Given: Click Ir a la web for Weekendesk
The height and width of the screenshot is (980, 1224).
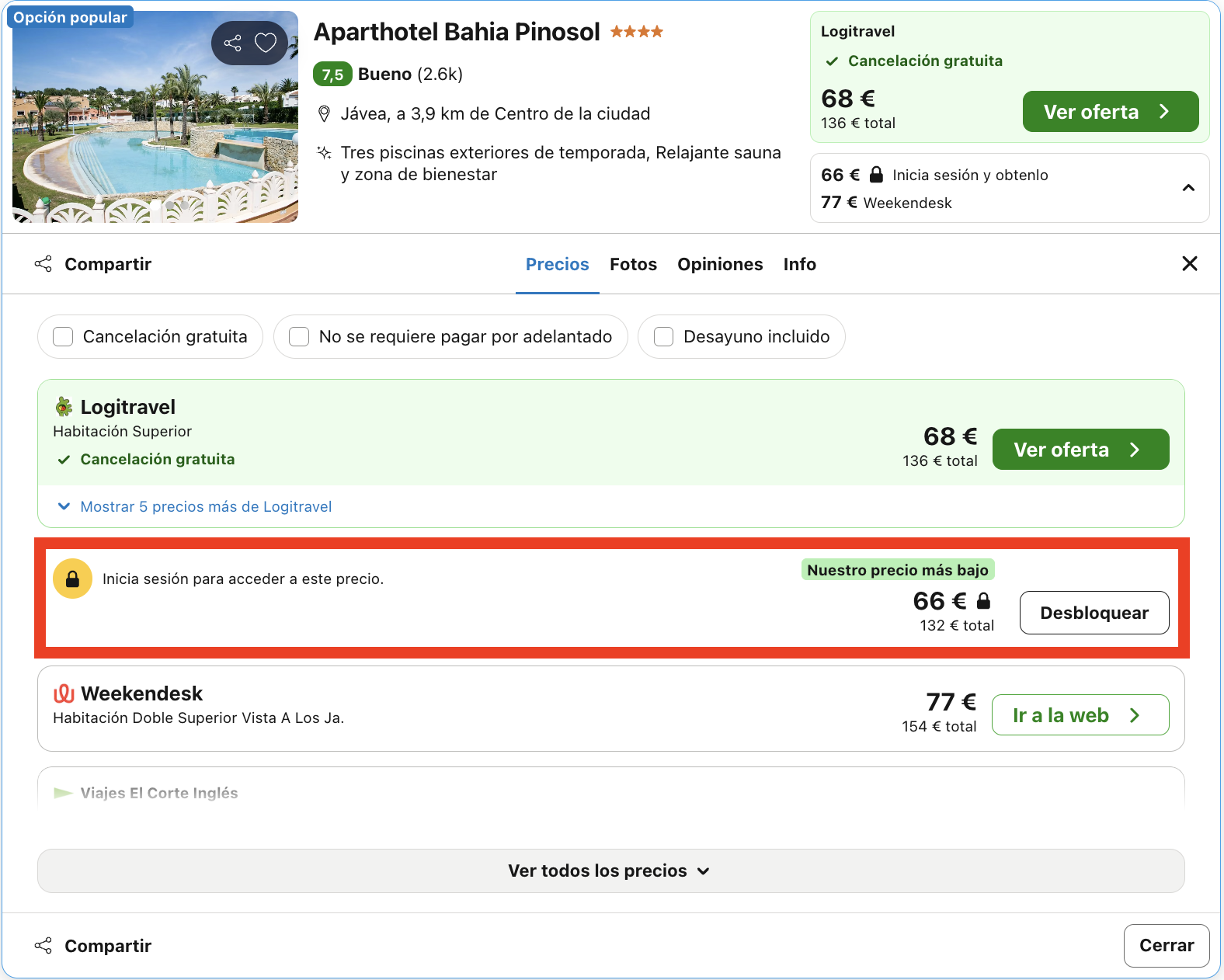Looking at the screenshot, I should point(1080,715).
